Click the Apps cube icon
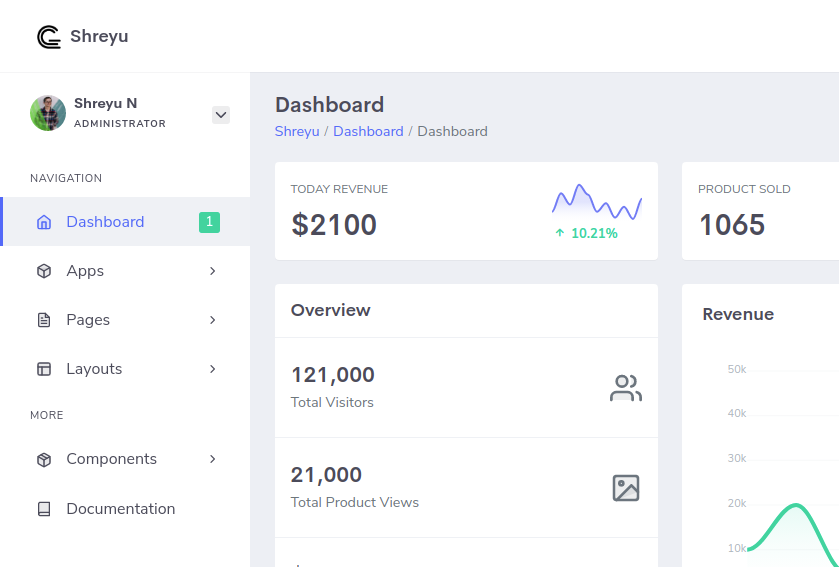This screenshot has height=567, width=839. [x=44, y=271]
